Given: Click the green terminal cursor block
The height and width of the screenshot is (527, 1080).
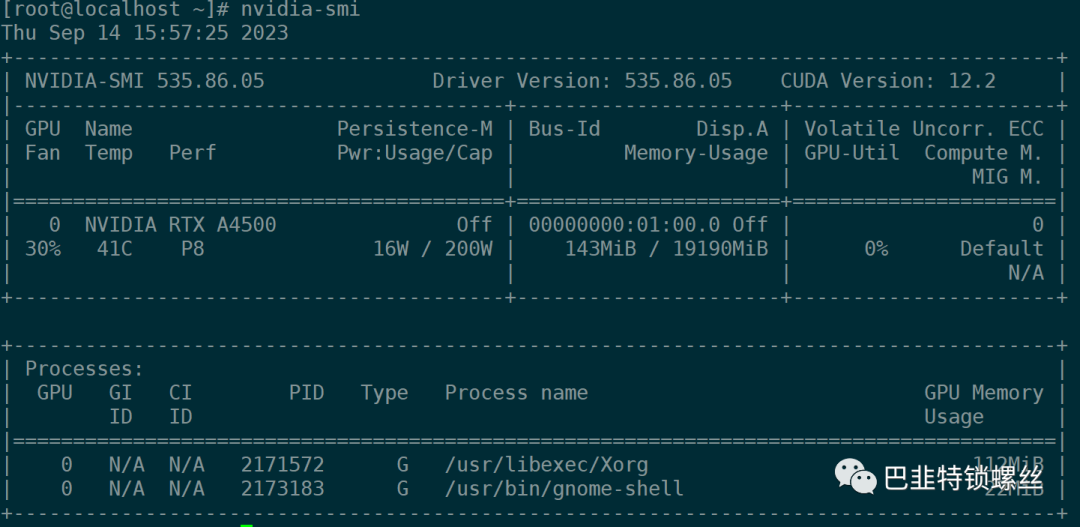Looking at the screenshot, I should point(247,523).
